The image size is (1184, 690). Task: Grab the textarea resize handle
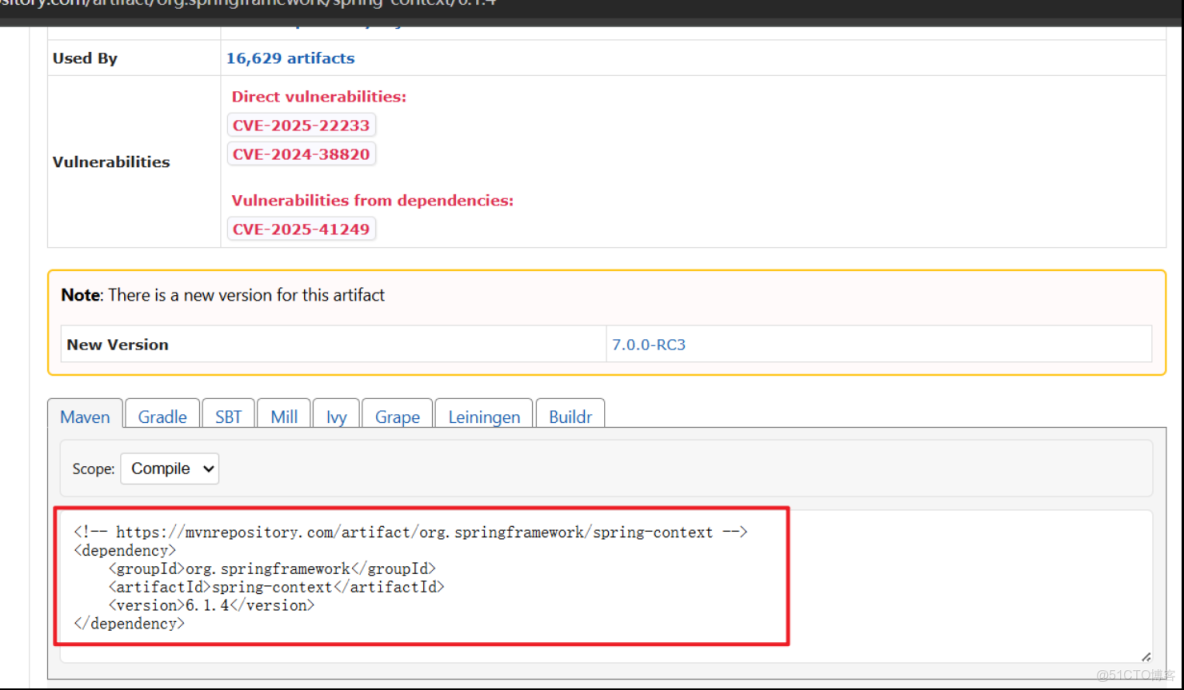[1145, 657]
